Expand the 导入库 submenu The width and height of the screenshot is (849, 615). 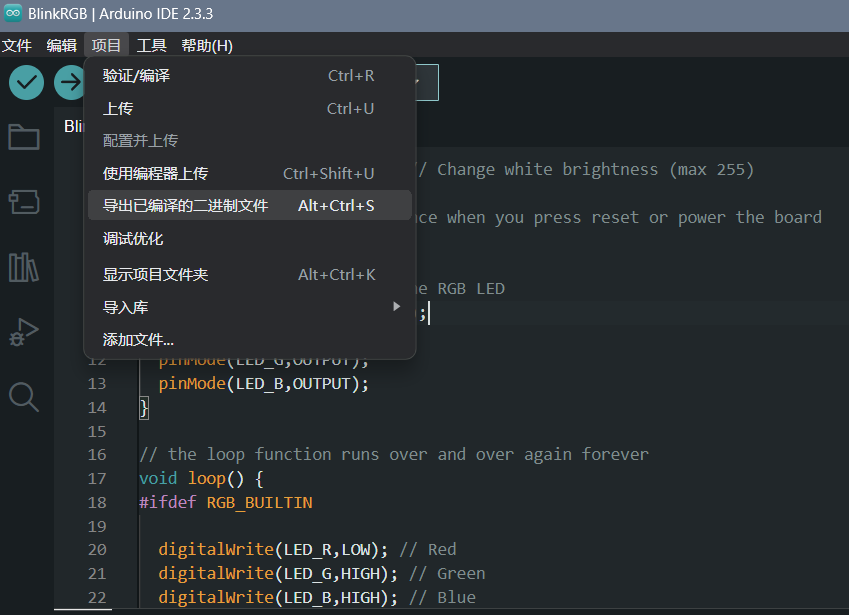(x=250, y=307)
